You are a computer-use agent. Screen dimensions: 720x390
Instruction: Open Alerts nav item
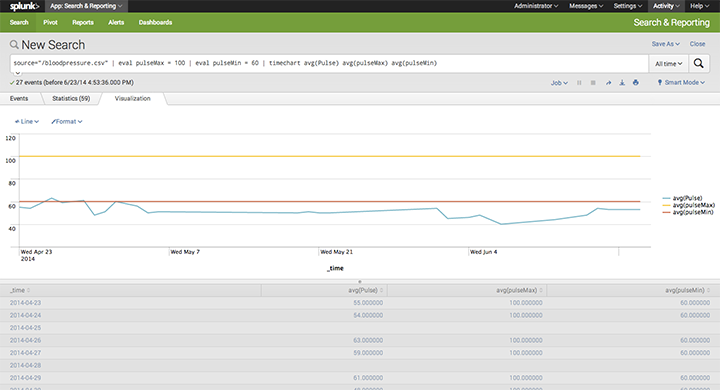coord(116,22)
